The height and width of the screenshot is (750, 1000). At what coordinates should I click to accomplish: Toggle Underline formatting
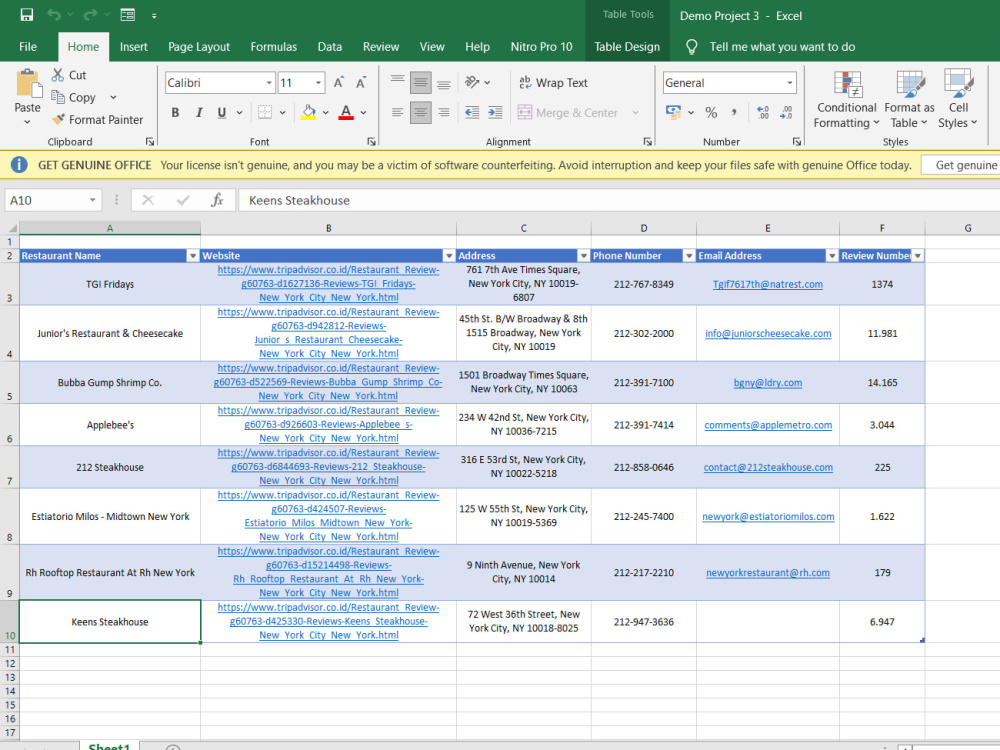coord(222,112)
